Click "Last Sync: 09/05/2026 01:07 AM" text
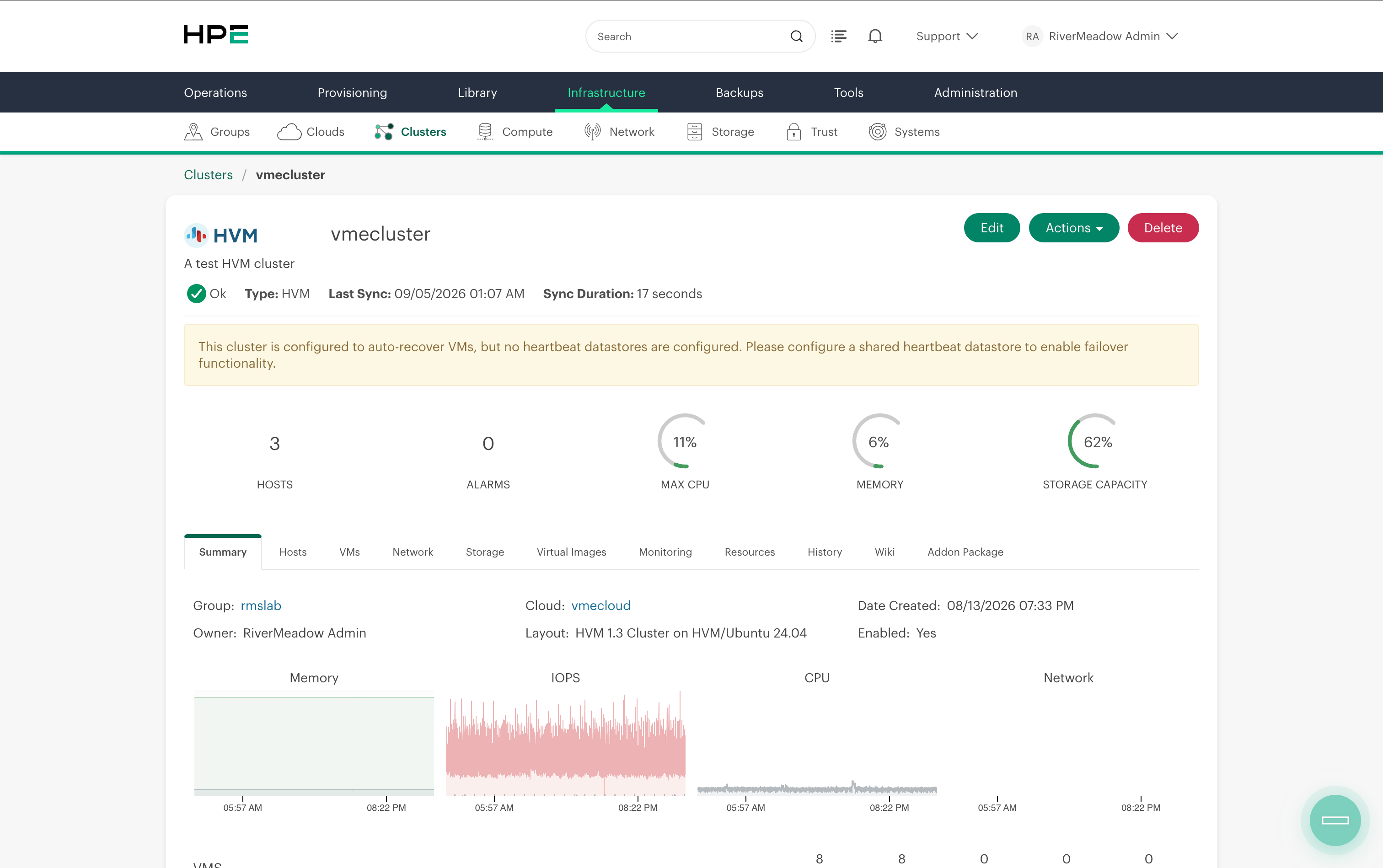The image size is (1383, 868). point(426,293)
